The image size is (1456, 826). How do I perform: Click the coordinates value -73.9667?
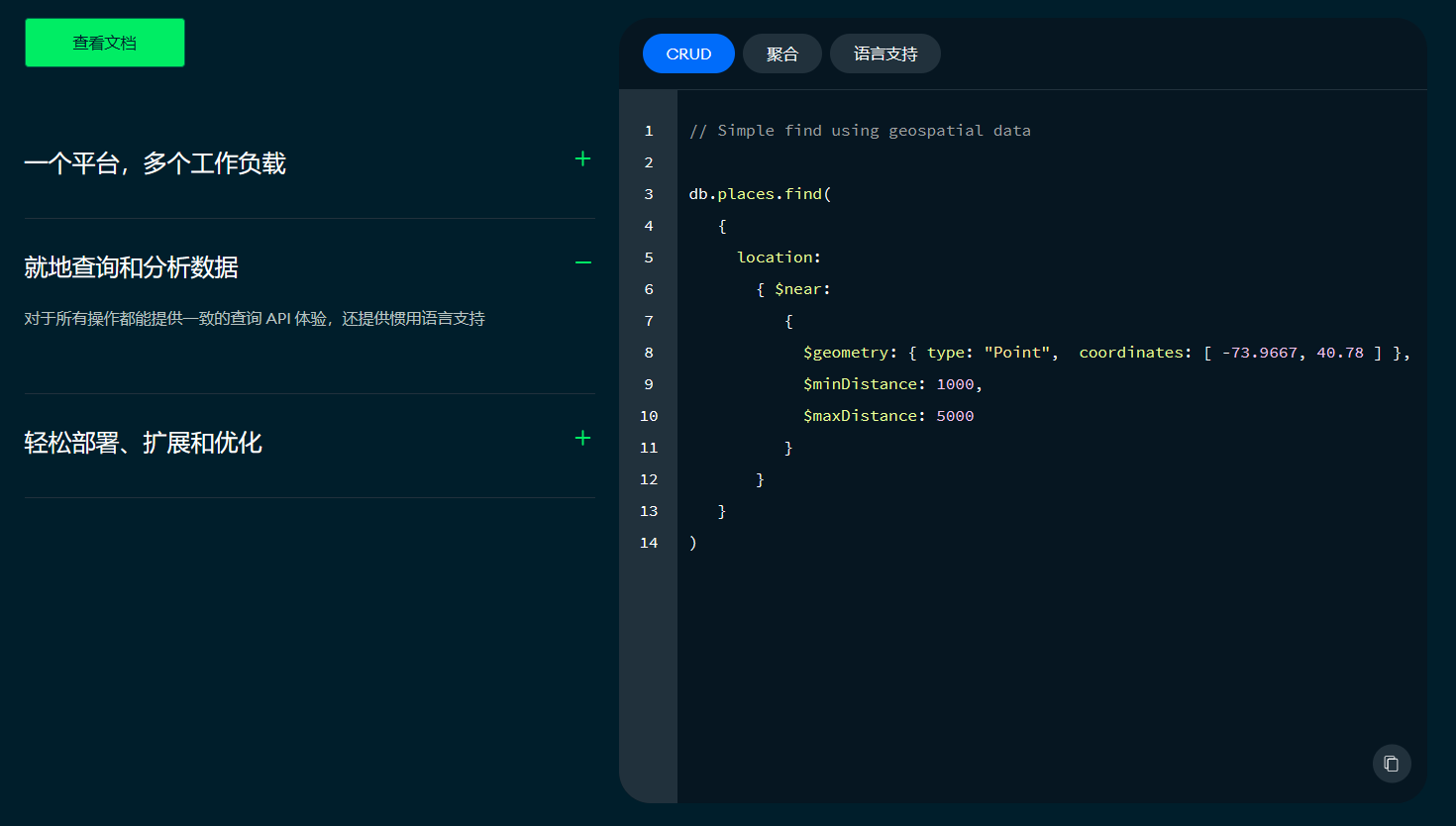(x=1259, y=353)
